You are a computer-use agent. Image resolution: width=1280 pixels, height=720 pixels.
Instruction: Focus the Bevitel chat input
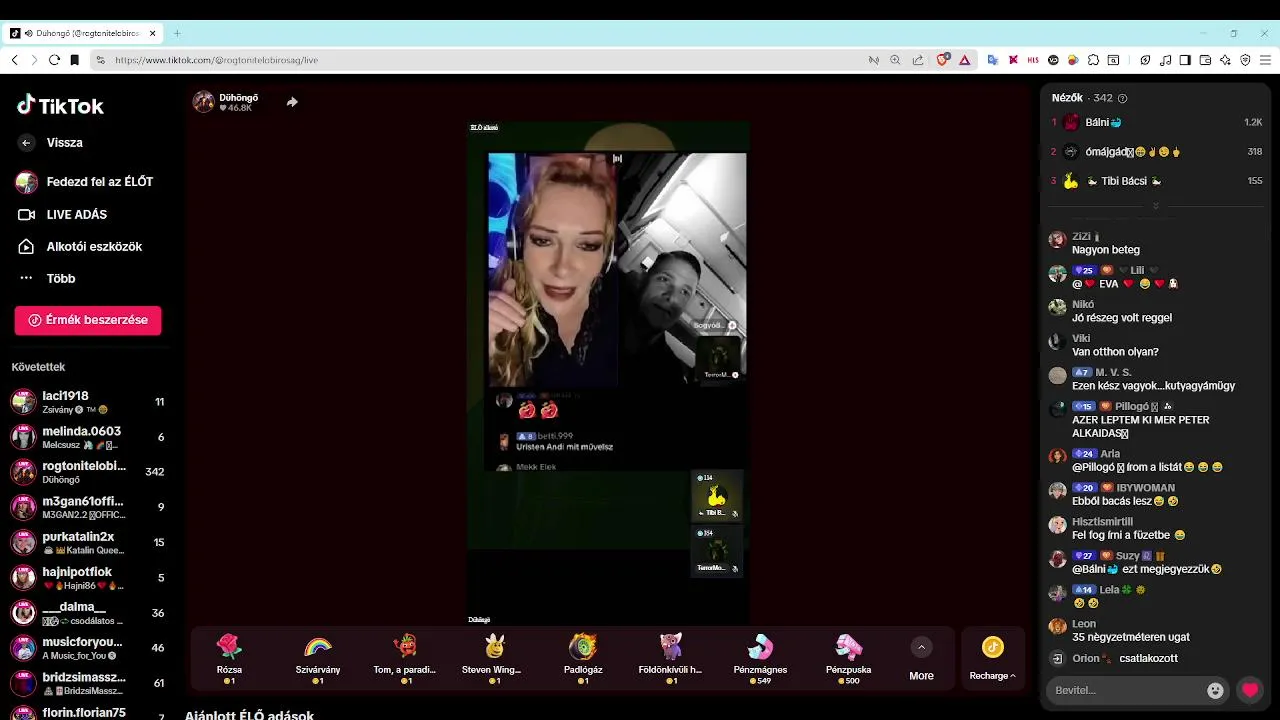1125,690
